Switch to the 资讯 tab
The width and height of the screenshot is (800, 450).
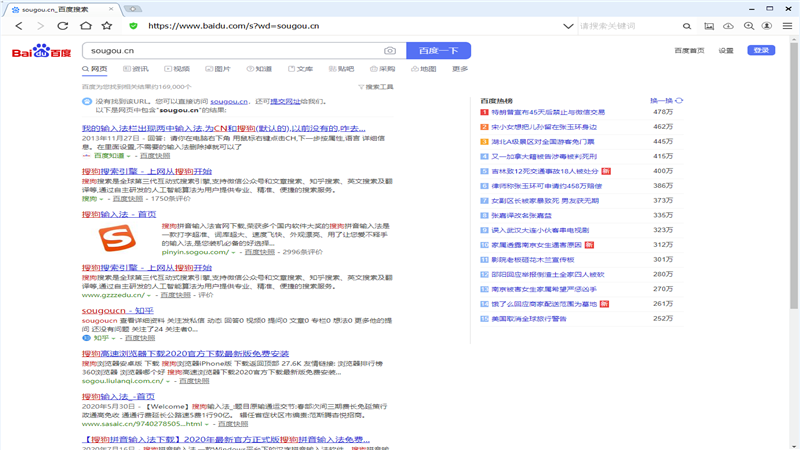point(136,69)
